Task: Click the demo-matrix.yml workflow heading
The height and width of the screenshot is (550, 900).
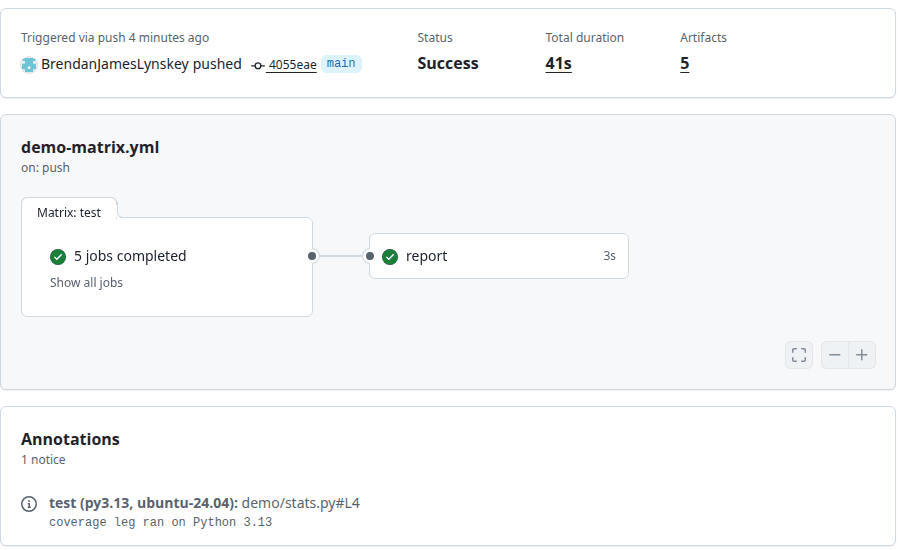Action: point(90,147)
